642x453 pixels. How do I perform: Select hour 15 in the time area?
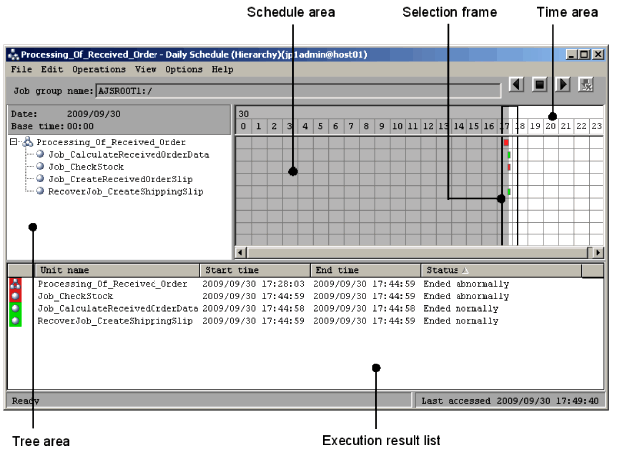coord(474,126)
